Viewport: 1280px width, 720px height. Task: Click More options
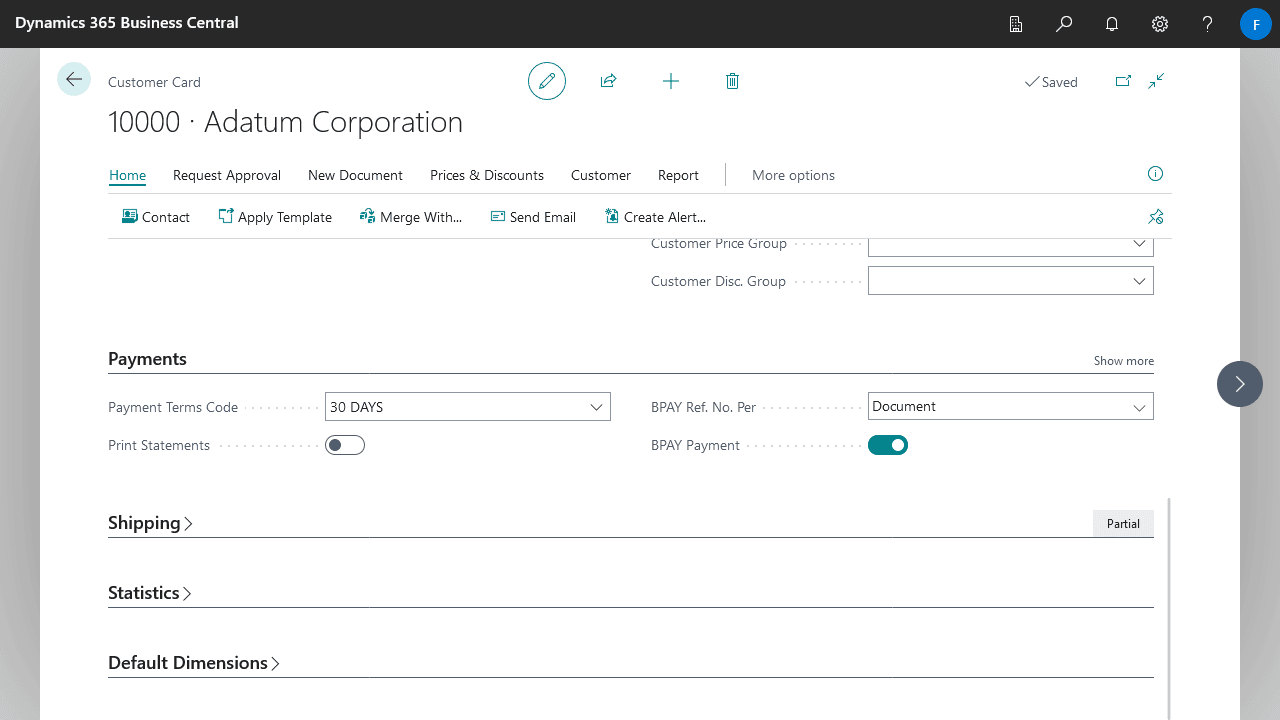793,175
